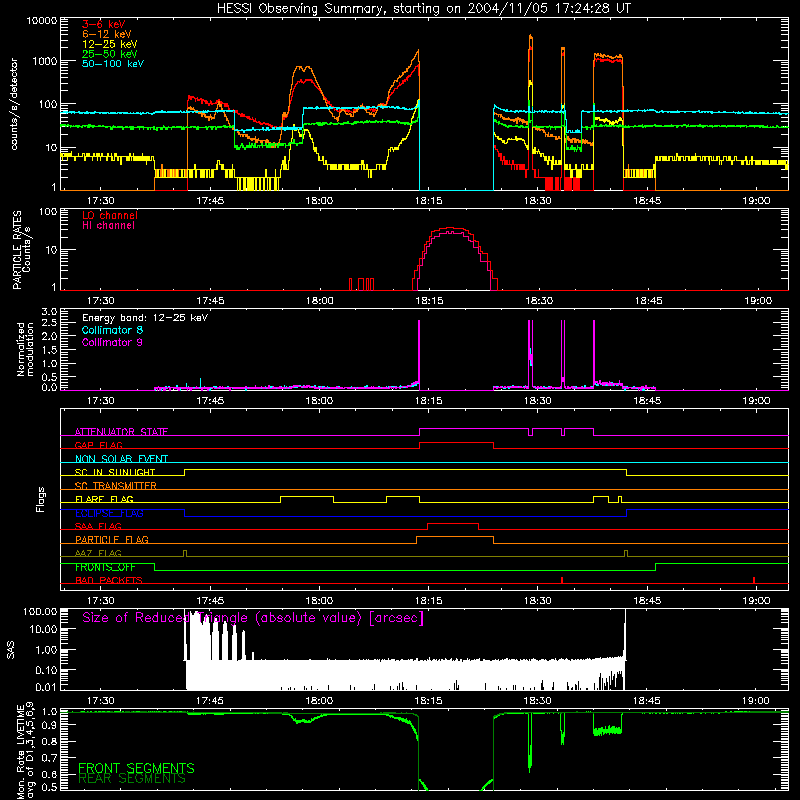Click the cyan '50-100 keV' legend entry
This screenshot has width=800, height=800.
[x=113, y=64]
